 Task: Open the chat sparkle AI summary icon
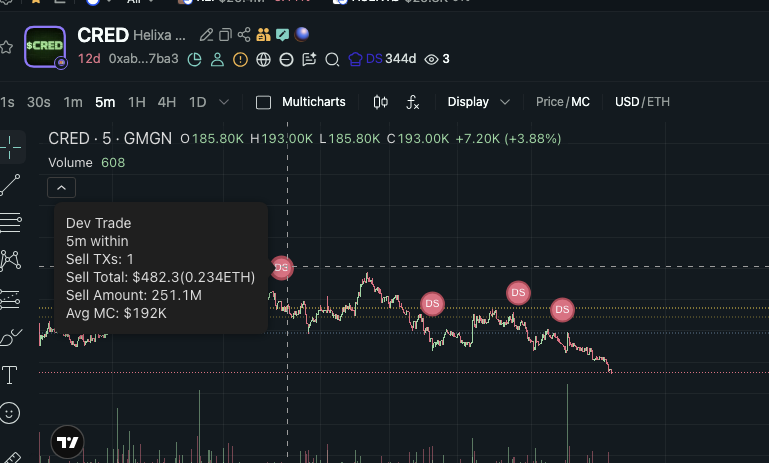pyautogui.click(x=309, y=59)
